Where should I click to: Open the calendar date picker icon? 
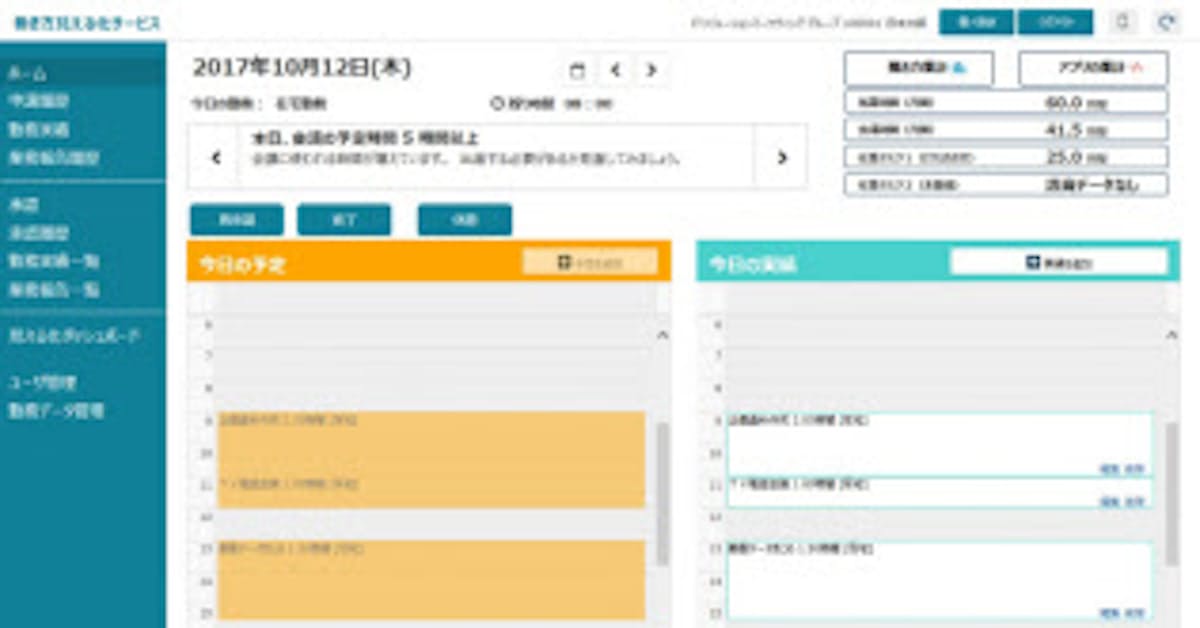pos(577,70)
